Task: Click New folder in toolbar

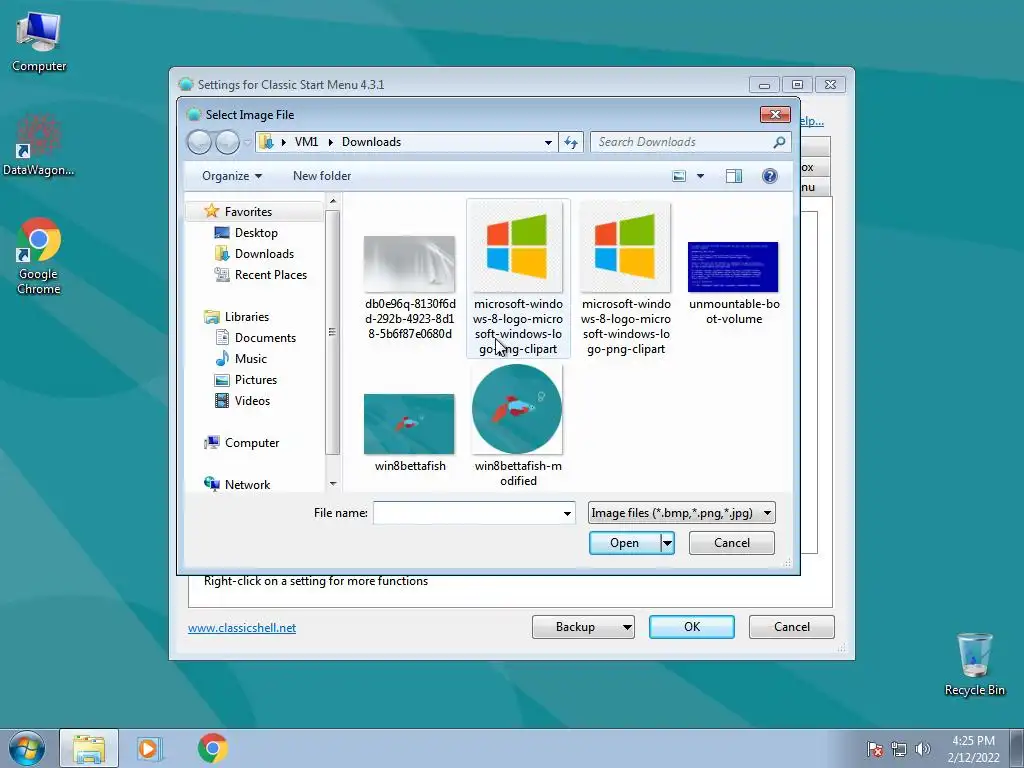Action: point(322,176)
